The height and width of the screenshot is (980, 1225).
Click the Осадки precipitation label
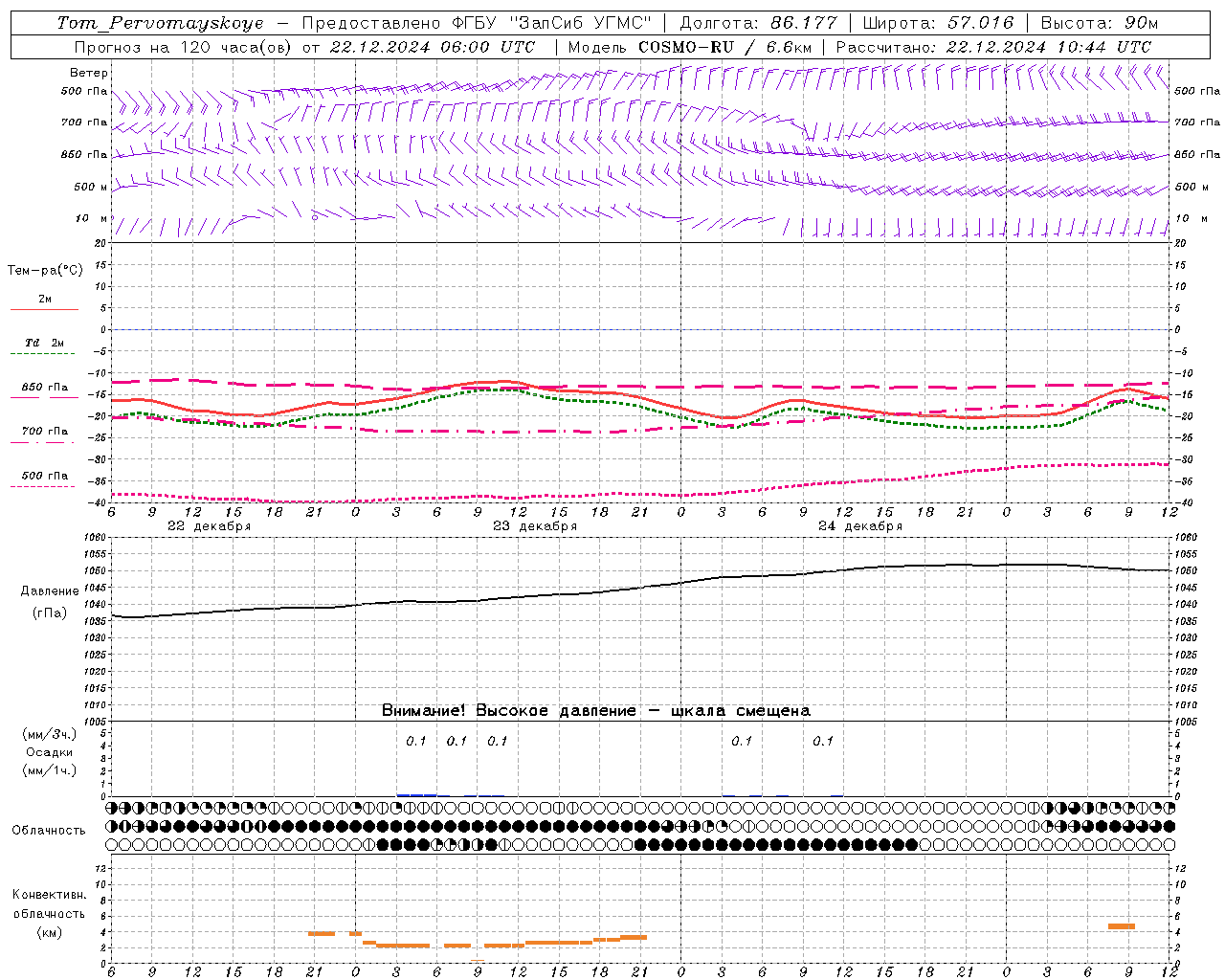point(50,752)
